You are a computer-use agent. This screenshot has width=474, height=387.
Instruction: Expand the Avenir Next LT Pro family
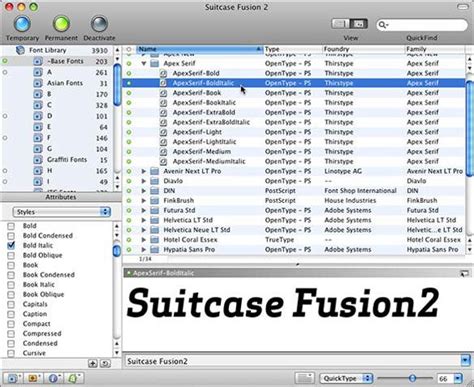144,171
